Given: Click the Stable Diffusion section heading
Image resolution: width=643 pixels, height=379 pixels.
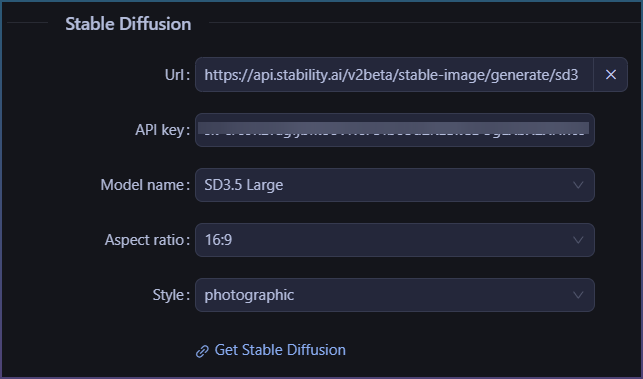Looking at the screenshot, I should pyautogui.click(x=128, y=24).
